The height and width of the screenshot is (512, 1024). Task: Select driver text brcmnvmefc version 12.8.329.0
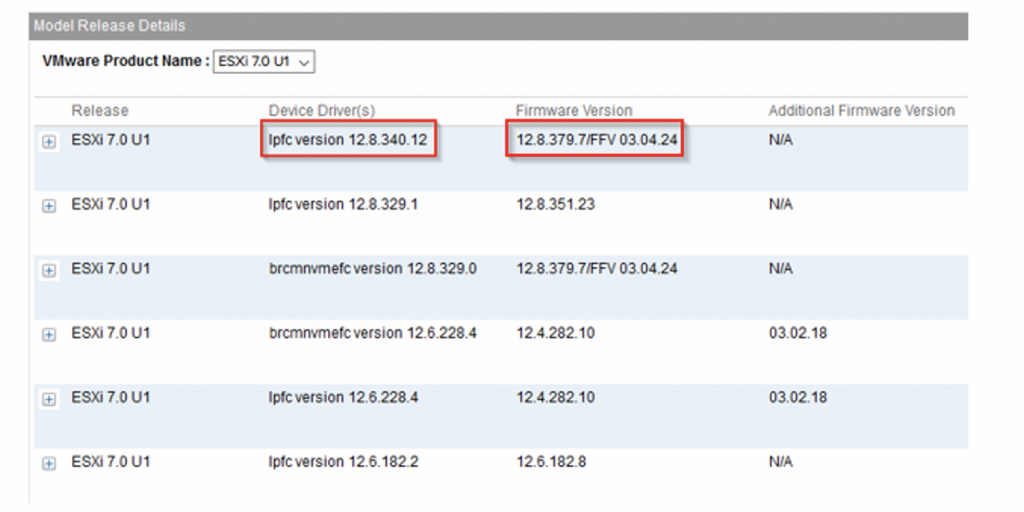372,268
